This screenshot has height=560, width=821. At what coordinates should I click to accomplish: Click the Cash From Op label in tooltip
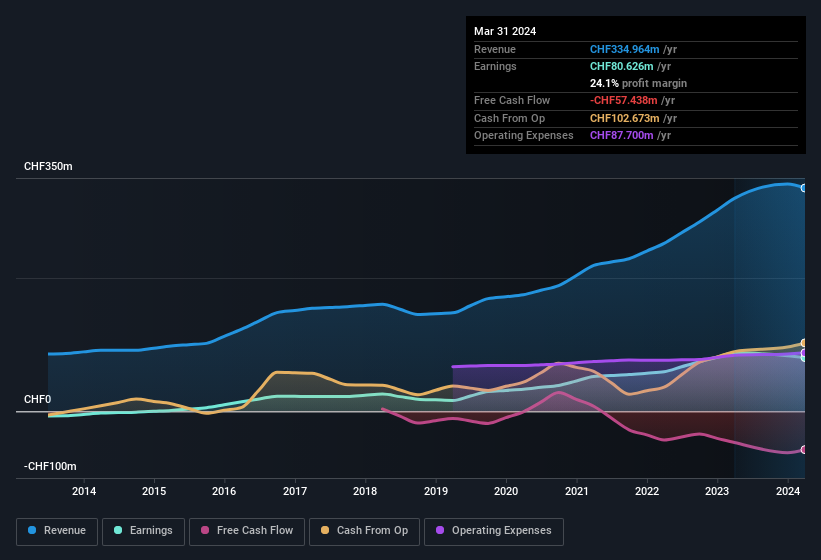tap(509, 118)
